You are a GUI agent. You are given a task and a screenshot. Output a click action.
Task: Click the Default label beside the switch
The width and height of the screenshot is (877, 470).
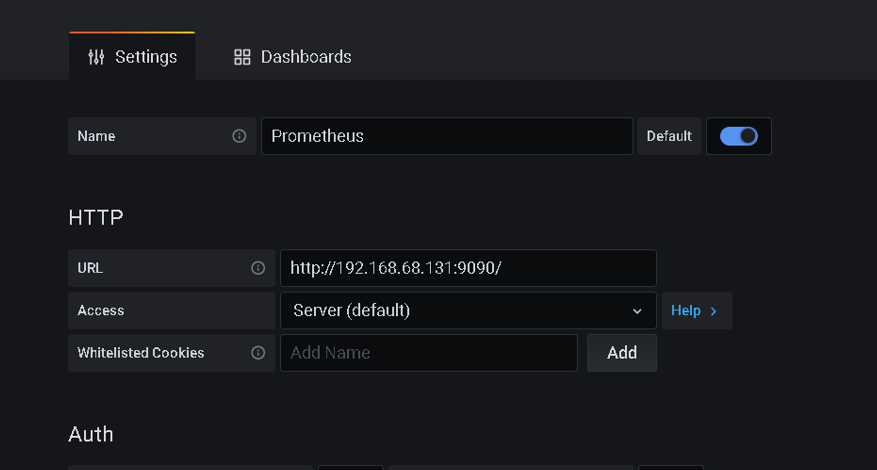pyautogui.click(x=669, y=136)
